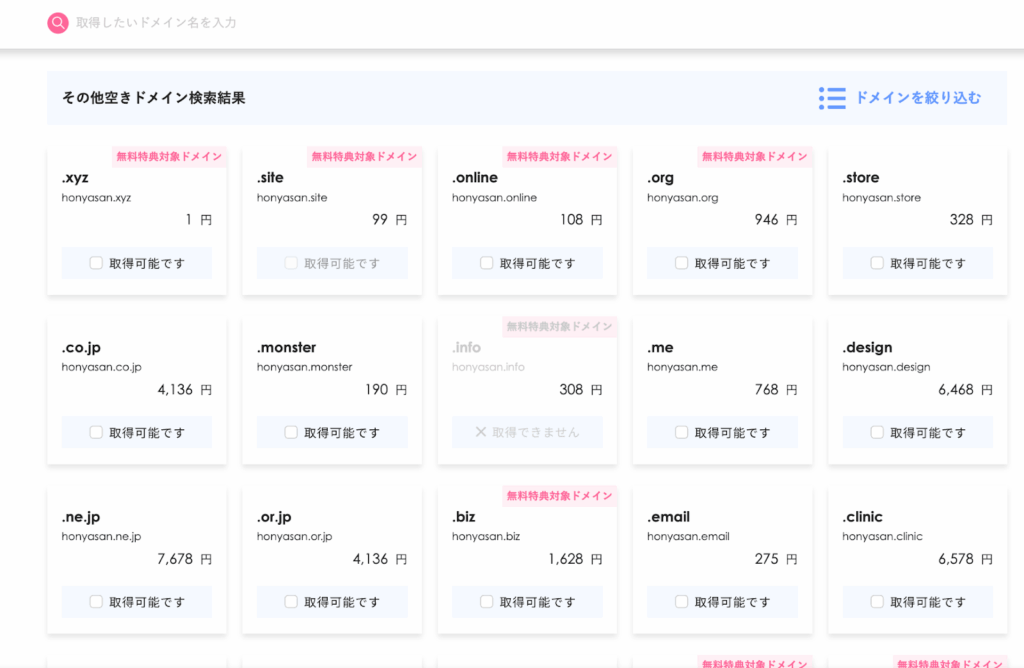Select the .org domain checkbox

[x=681, y=263]
